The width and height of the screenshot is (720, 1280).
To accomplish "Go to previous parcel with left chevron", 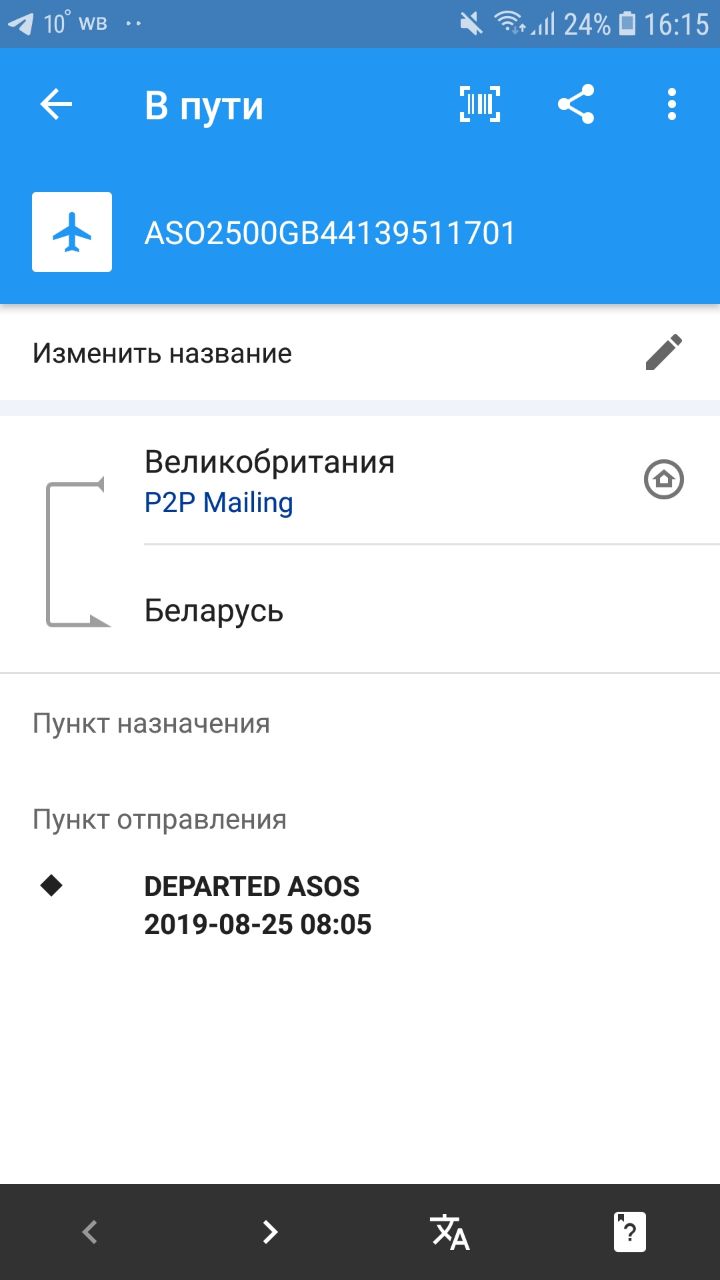I will [x=90, y=1231].
